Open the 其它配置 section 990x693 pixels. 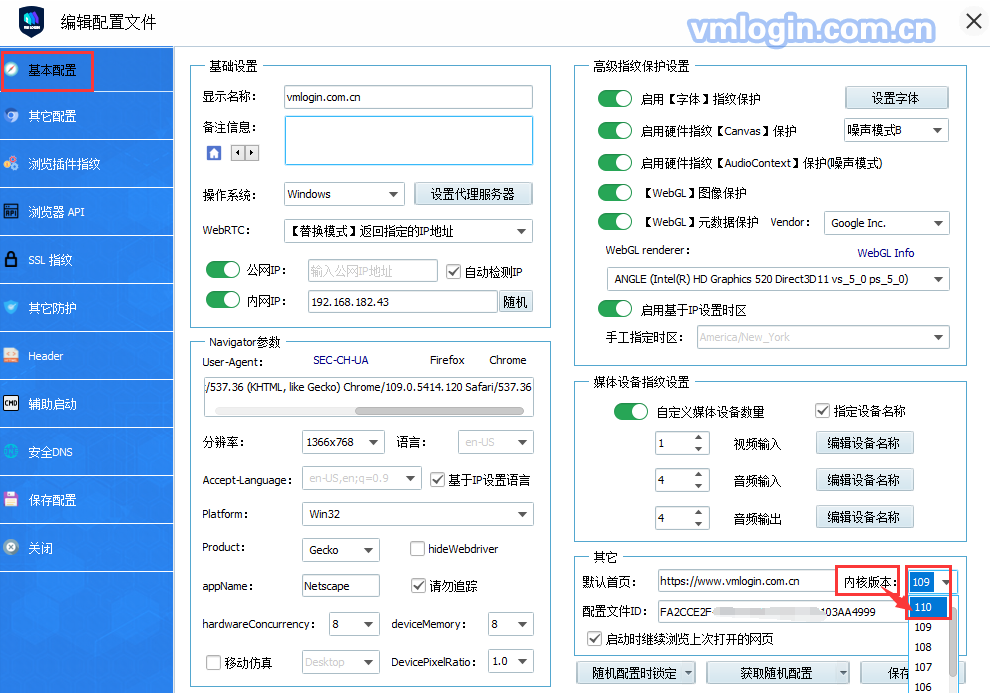[86, 116]
